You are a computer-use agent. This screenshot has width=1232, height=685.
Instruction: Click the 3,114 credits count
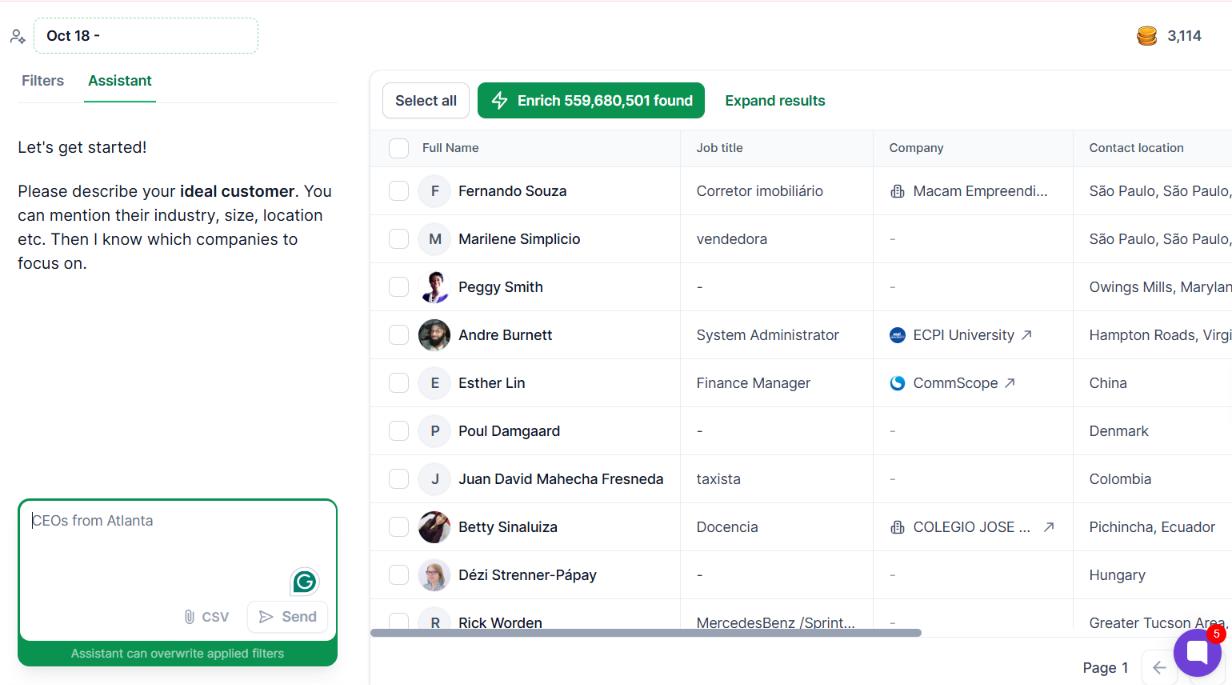click(x=1184, y=36)
